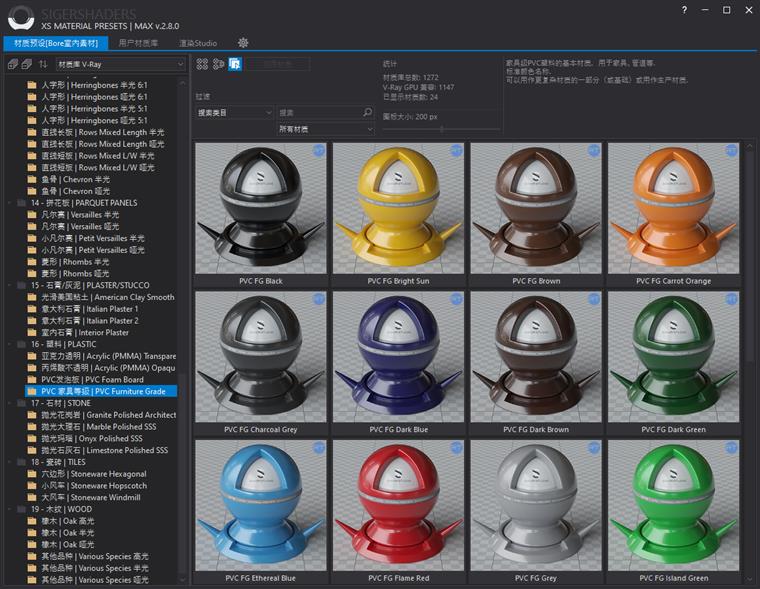Select PVC Furniture Grade tree item
This screenshot has height=589, width=760.
(x=101, y=391)
